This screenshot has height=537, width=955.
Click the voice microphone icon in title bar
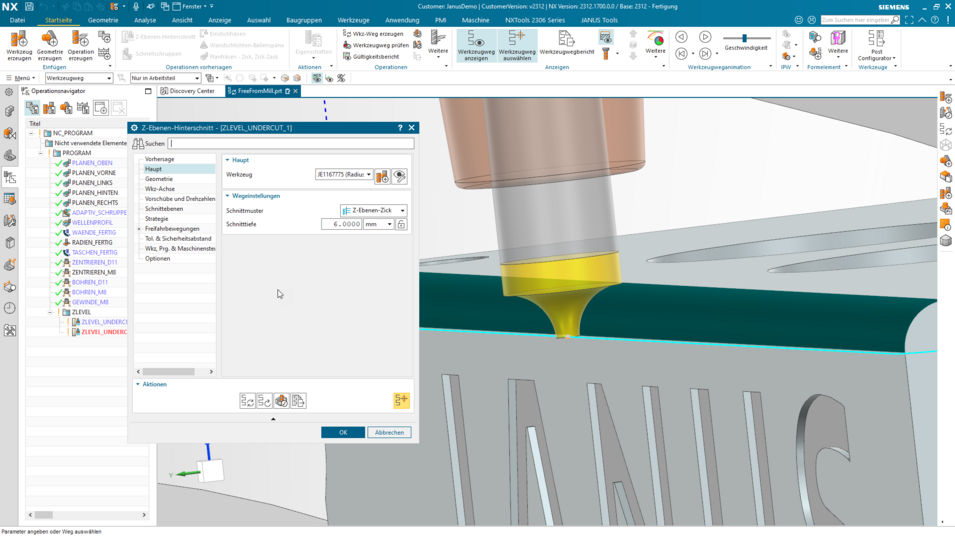click(x=136, y=6)
